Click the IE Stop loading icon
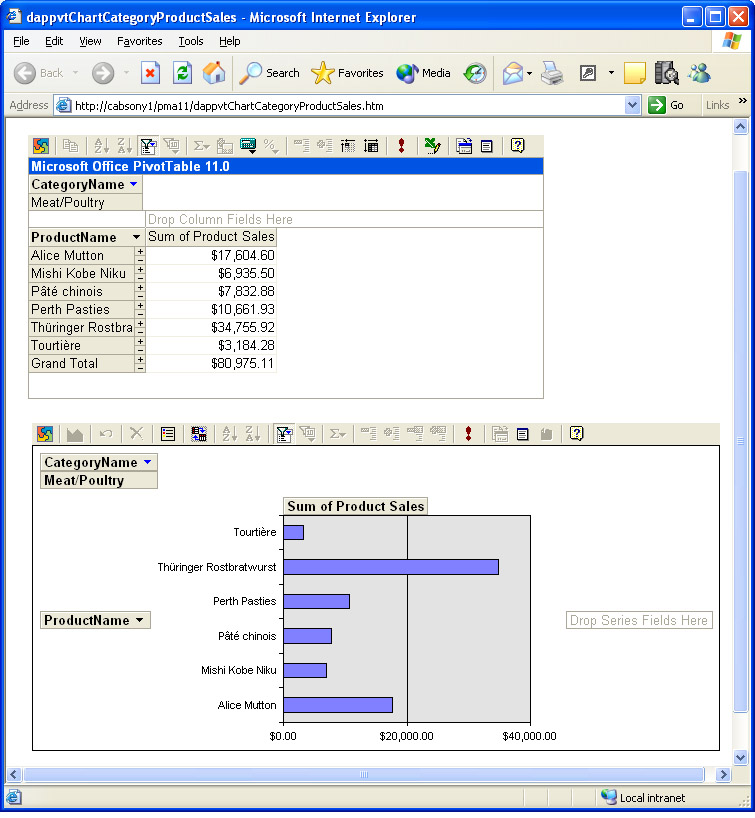The height and width of the screenshot is (818, 755). [x=150, y=73]
